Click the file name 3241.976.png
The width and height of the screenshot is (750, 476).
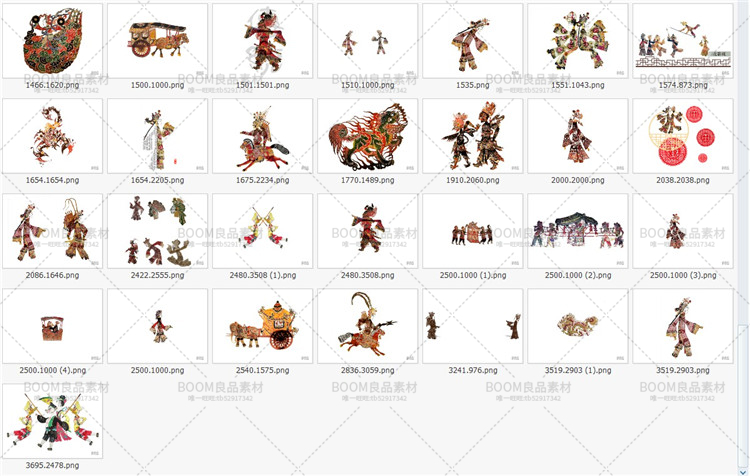[473, 370]
